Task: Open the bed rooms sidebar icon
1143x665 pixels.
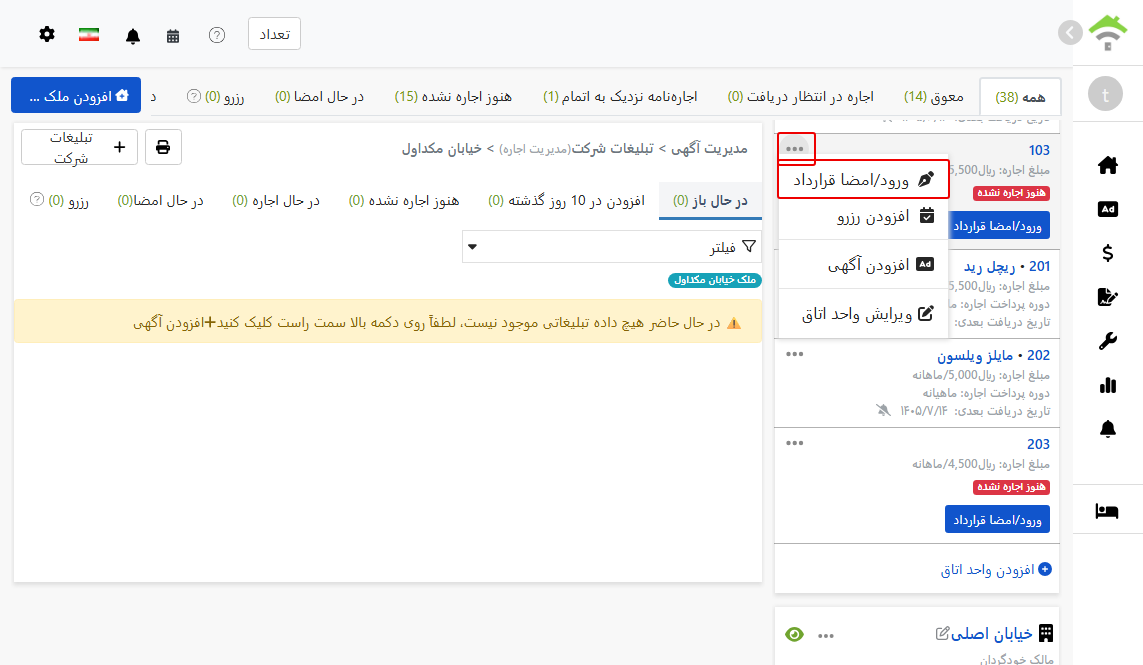Action: [1107, 511]
